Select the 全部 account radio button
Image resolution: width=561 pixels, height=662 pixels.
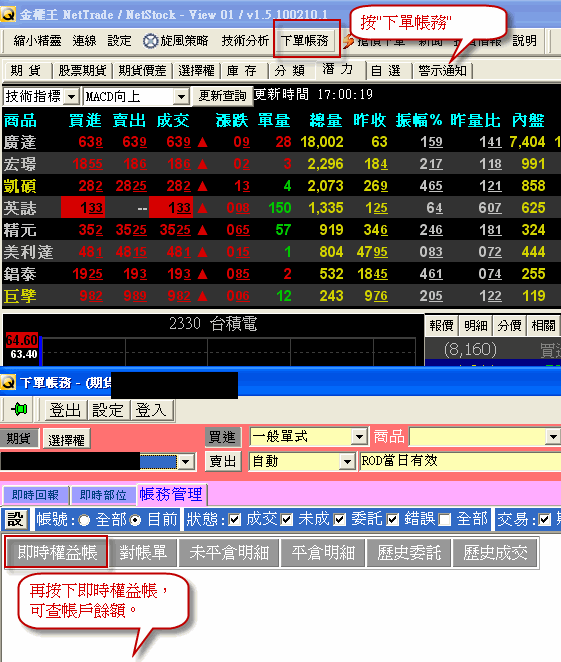(x=84, y=520)
